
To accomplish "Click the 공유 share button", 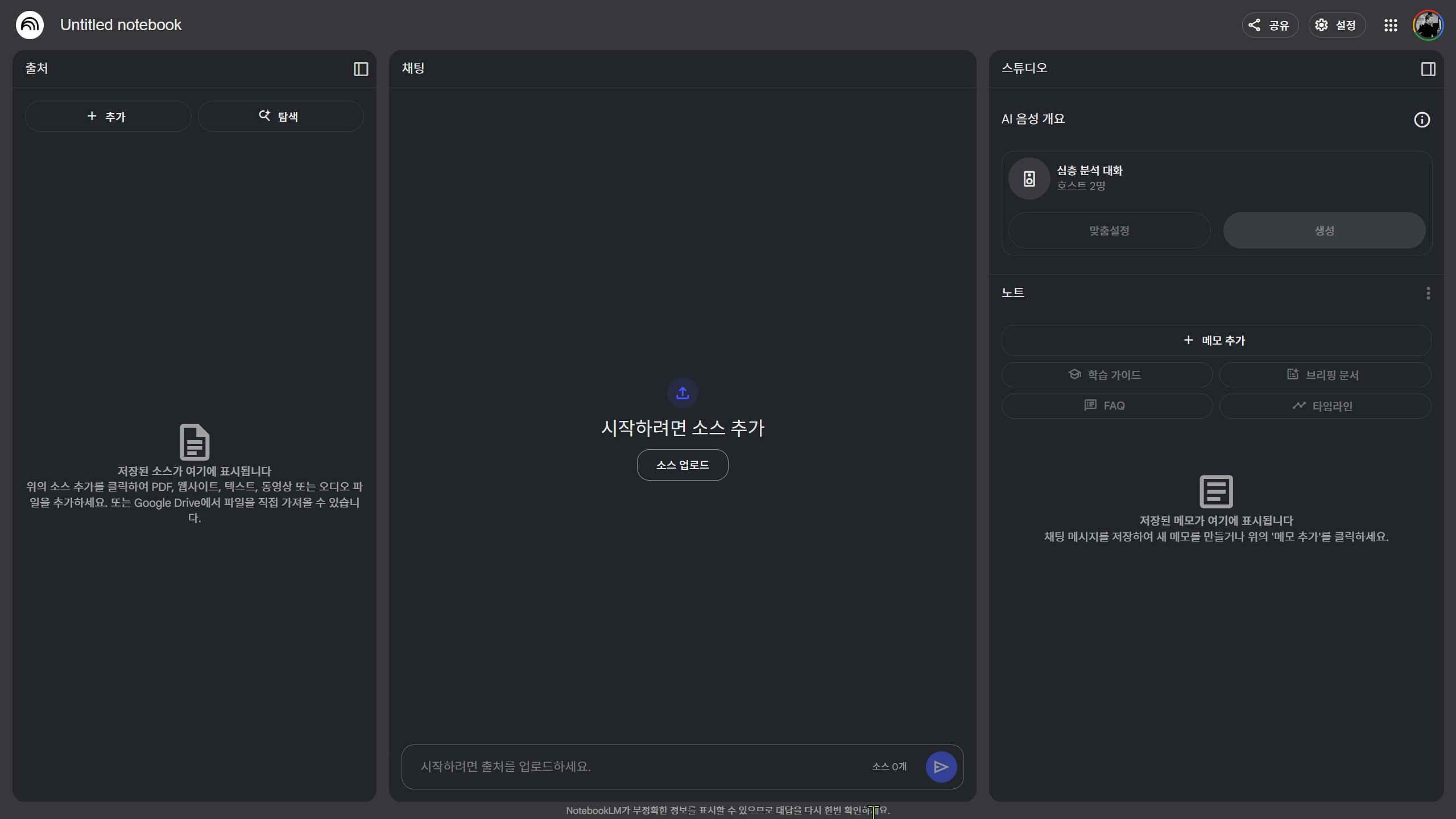I will tap(1269, 25).
